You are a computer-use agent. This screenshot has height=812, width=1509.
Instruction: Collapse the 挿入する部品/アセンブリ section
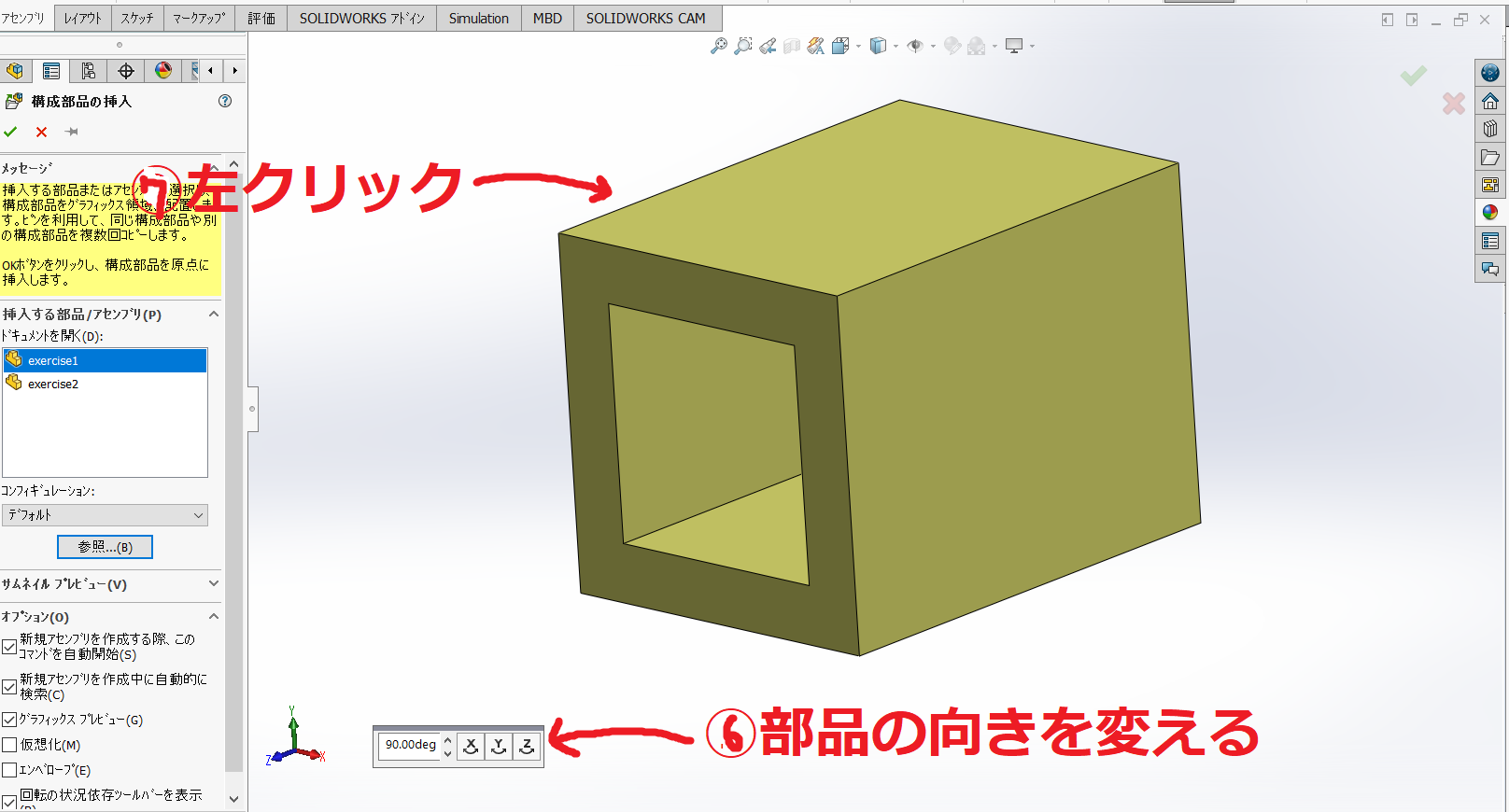click(214, 315)
